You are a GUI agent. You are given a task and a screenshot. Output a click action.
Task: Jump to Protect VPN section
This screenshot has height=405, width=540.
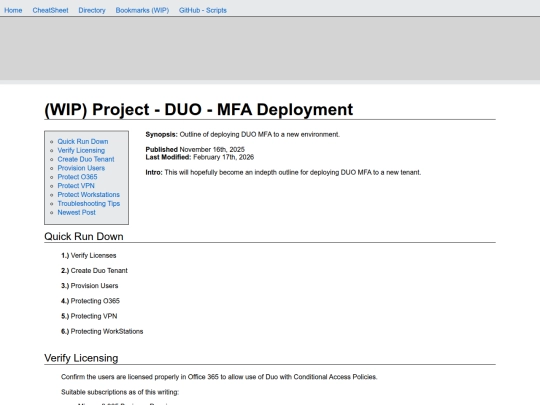[x=76, y=186]
